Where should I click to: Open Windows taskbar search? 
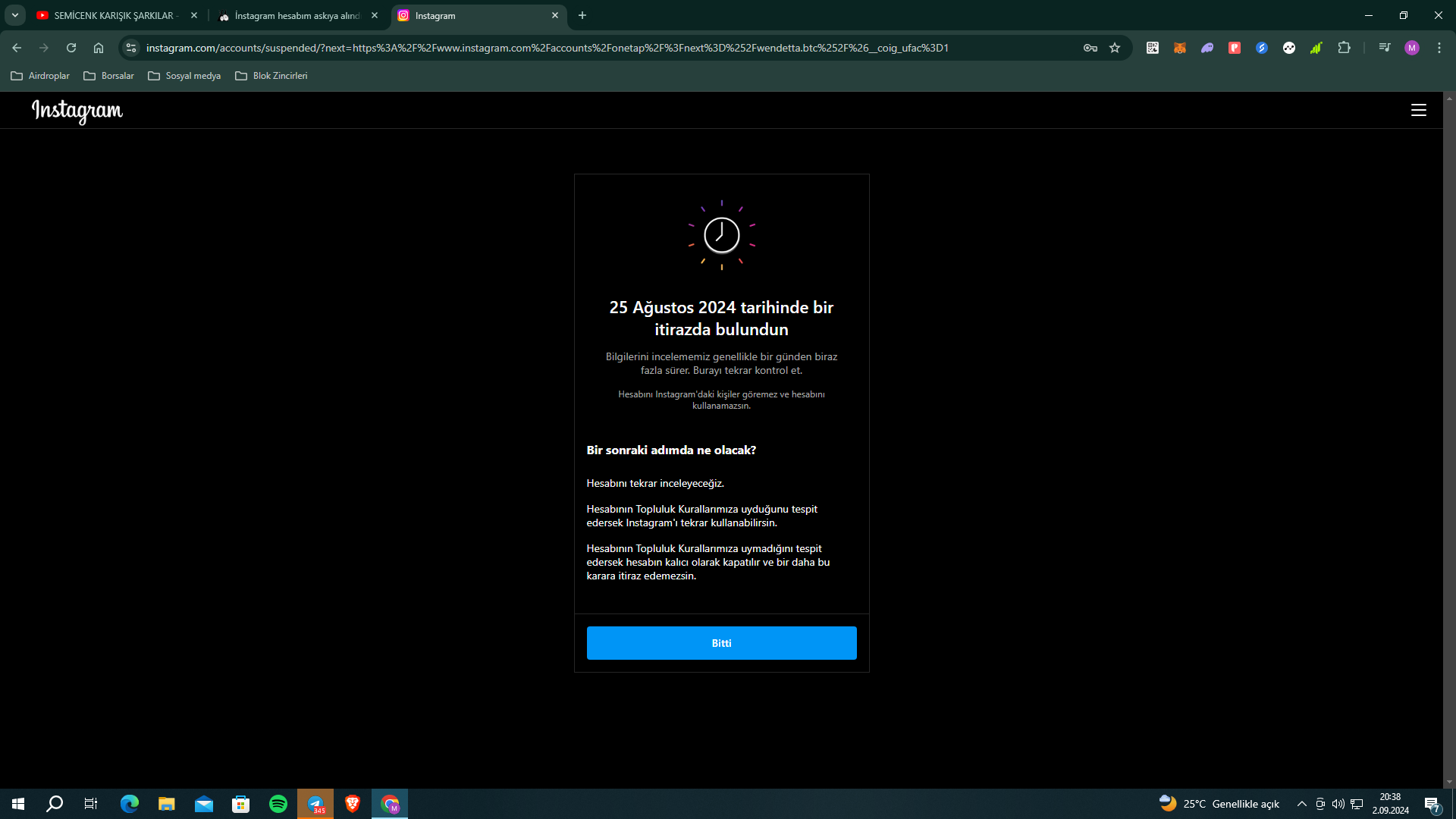(x=55, y=804)
